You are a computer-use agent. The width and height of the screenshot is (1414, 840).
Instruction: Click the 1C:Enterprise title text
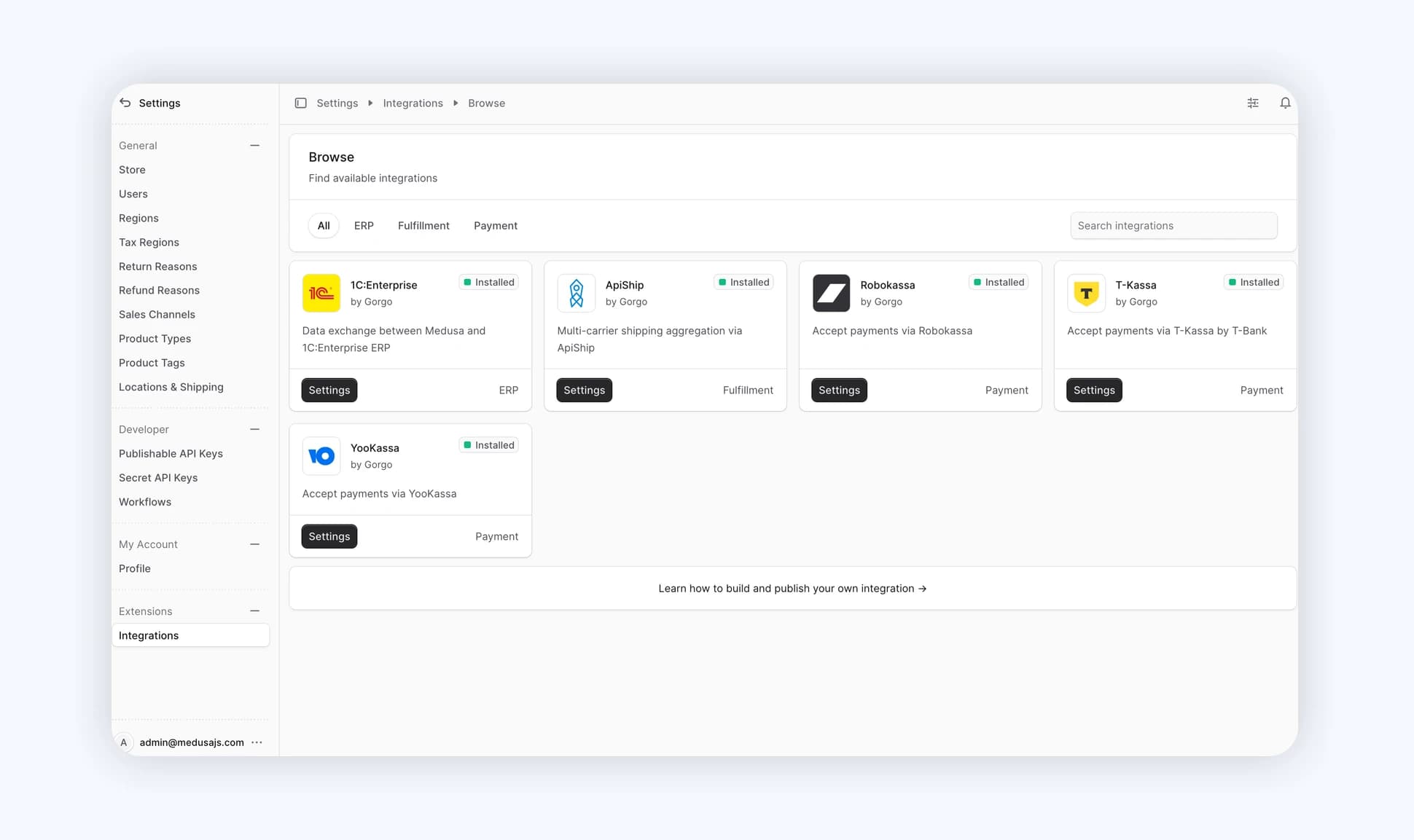[x=383, y=285]
